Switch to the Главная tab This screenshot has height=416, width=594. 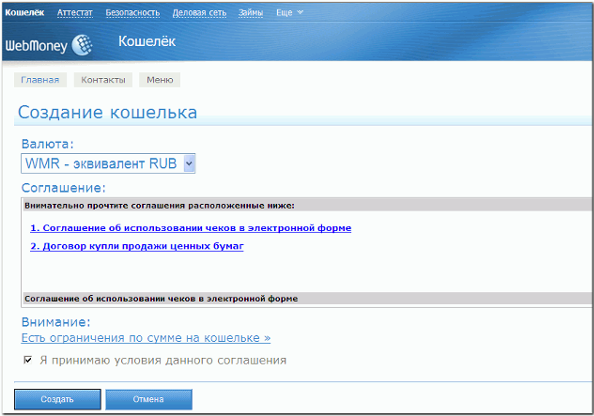[40, 80]
